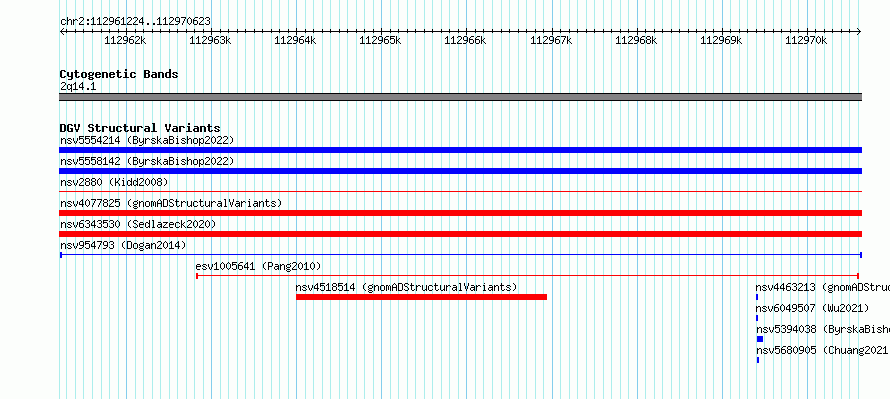Open the DGV Structural Variants track heading
Viewport: 890px width, 399px height.
click(140, 128)
